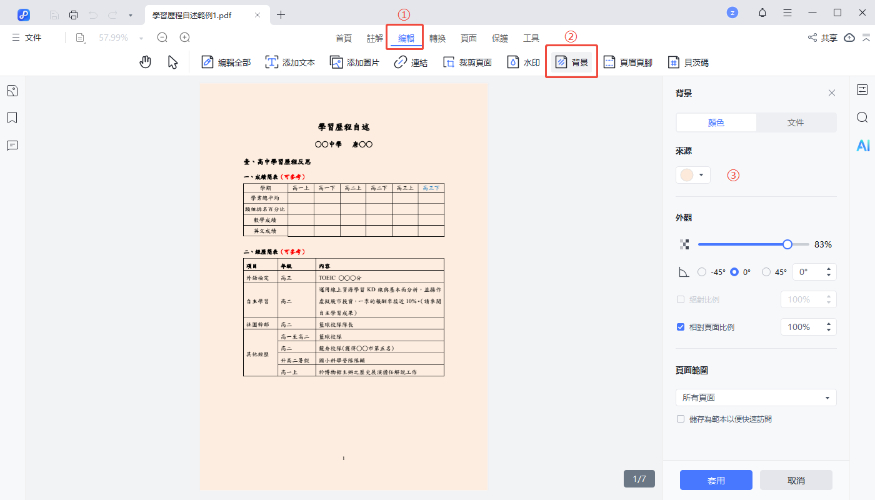875x500 pixels.
Task: Open the background color source dropdown
Action: click(691, 175)
